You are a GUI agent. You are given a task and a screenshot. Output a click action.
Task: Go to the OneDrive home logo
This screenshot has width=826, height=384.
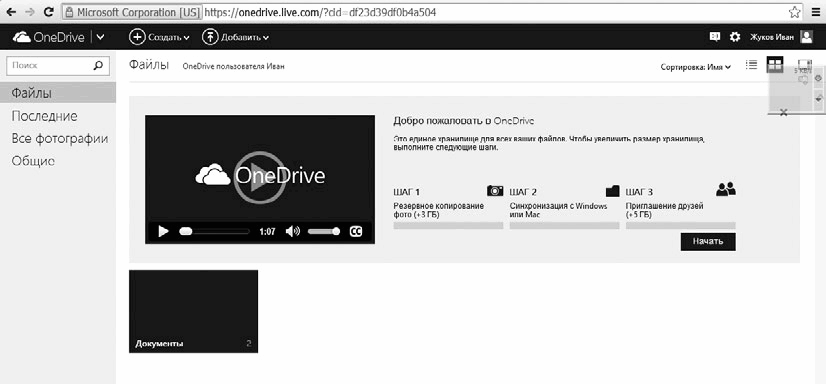point(48,37)
